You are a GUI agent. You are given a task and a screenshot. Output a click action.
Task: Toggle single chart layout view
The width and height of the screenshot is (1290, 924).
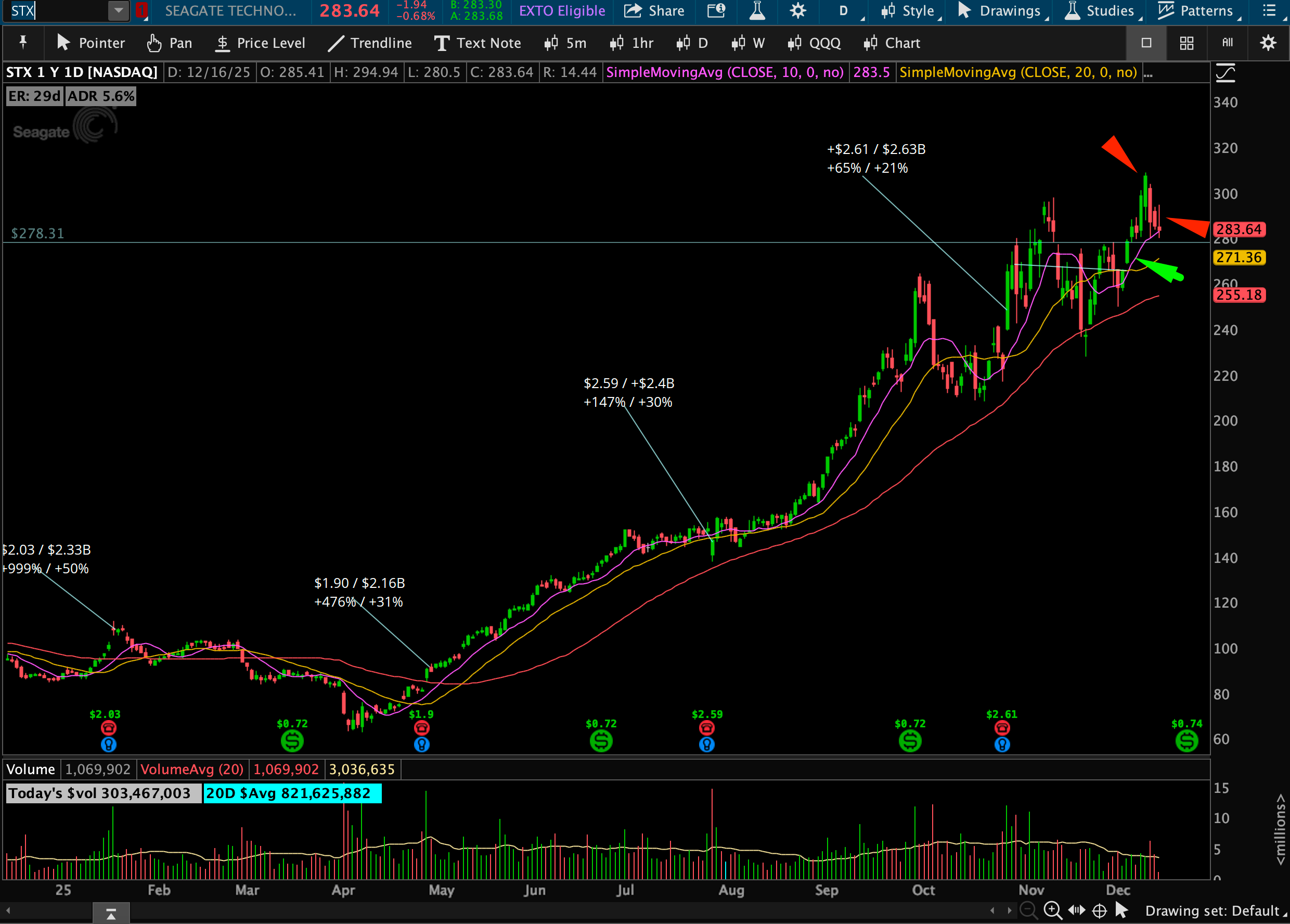click(x=1146, y=43)
